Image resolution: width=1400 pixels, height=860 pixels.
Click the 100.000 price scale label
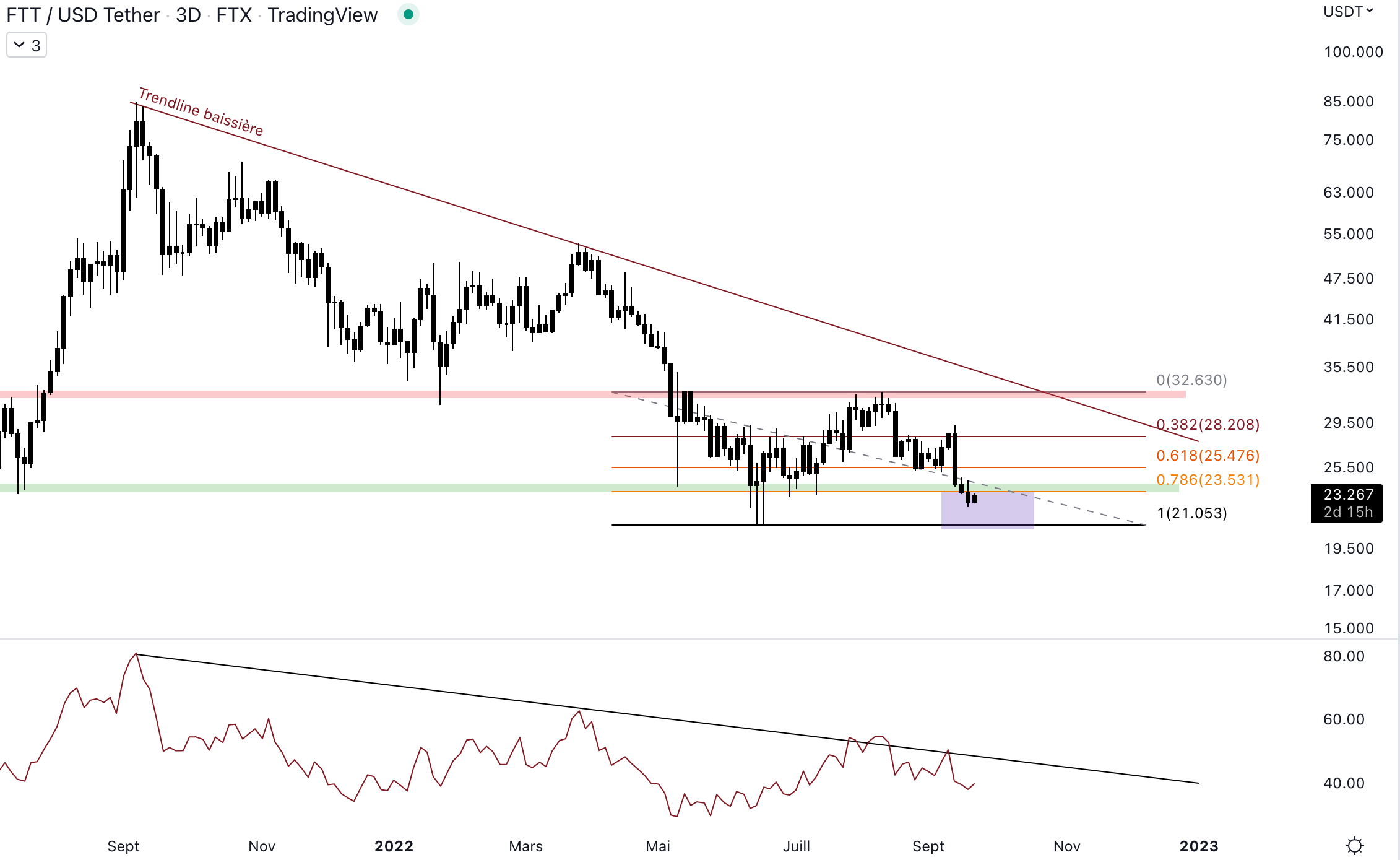[1353, 52]
